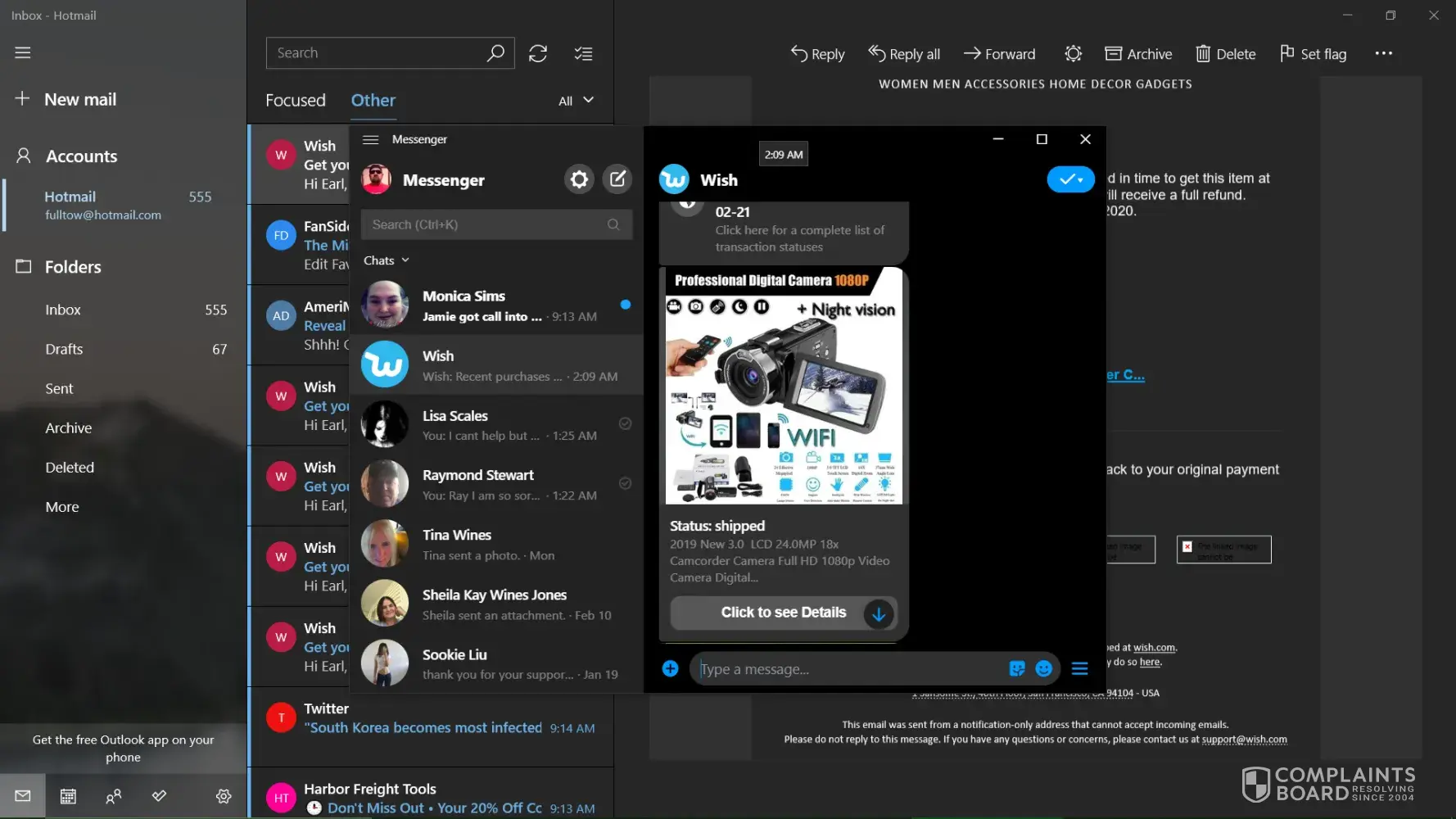Open the emoji picker in chat
1456x819 pixels.
[1043, 669]
